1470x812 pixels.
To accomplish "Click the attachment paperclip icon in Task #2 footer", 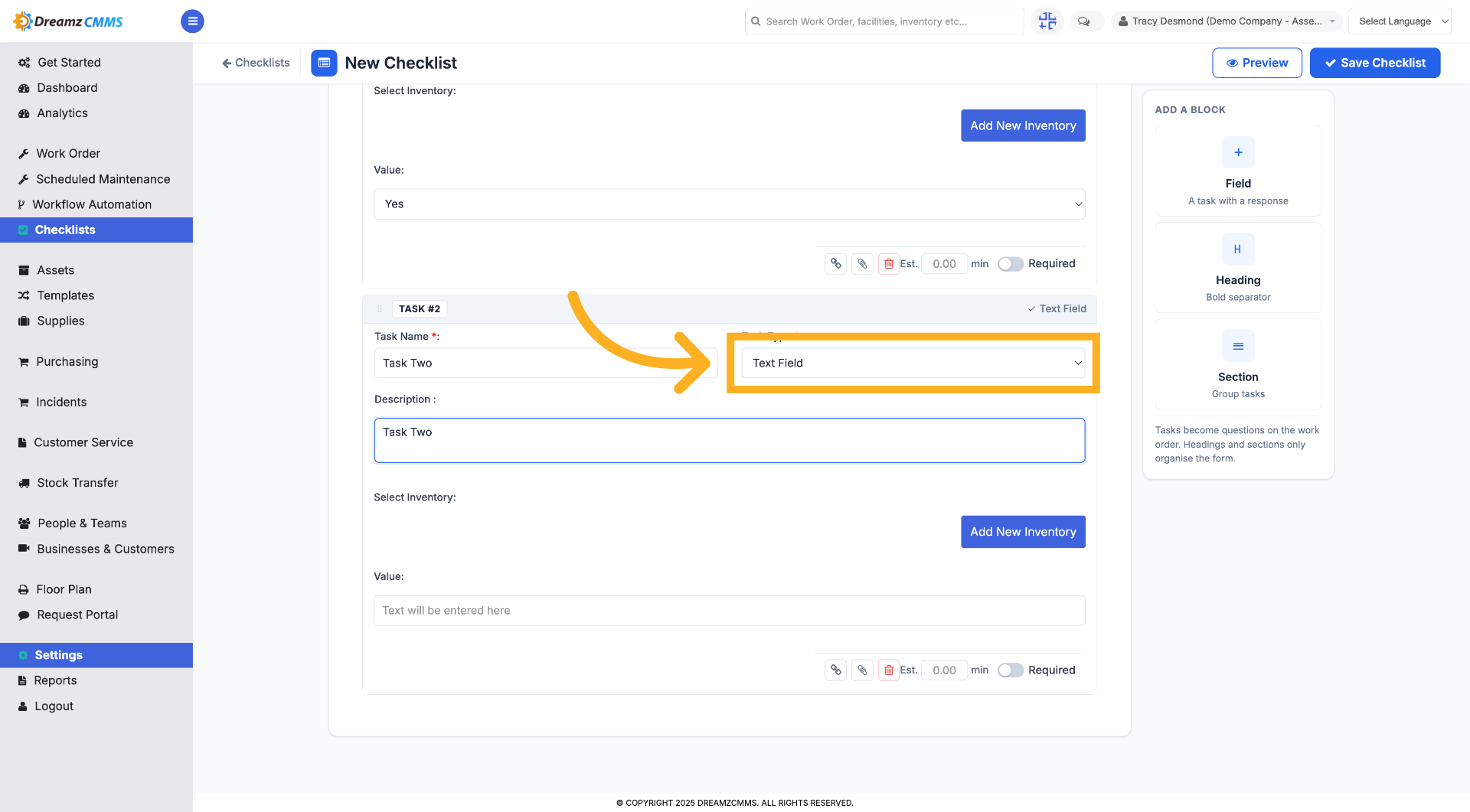I will 863,670.
